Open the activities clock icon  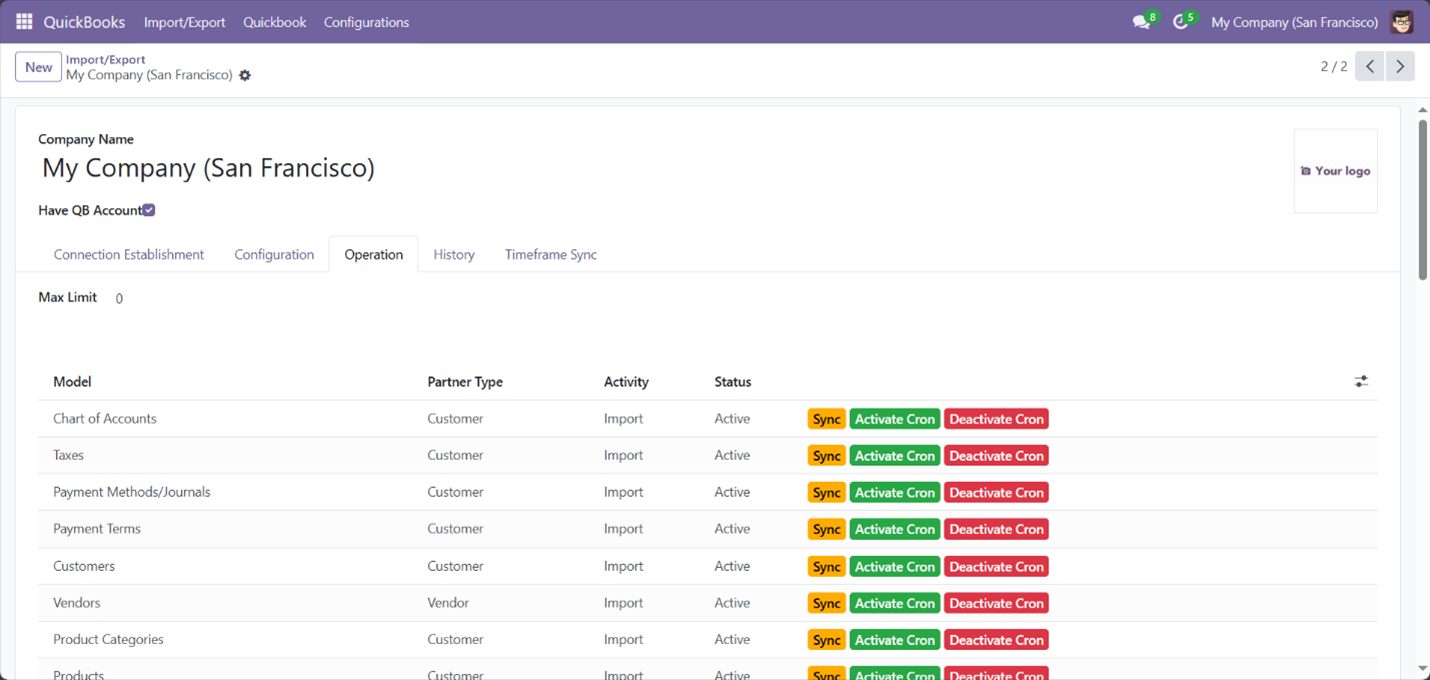pyautogui.click(x=1180, y=21)
